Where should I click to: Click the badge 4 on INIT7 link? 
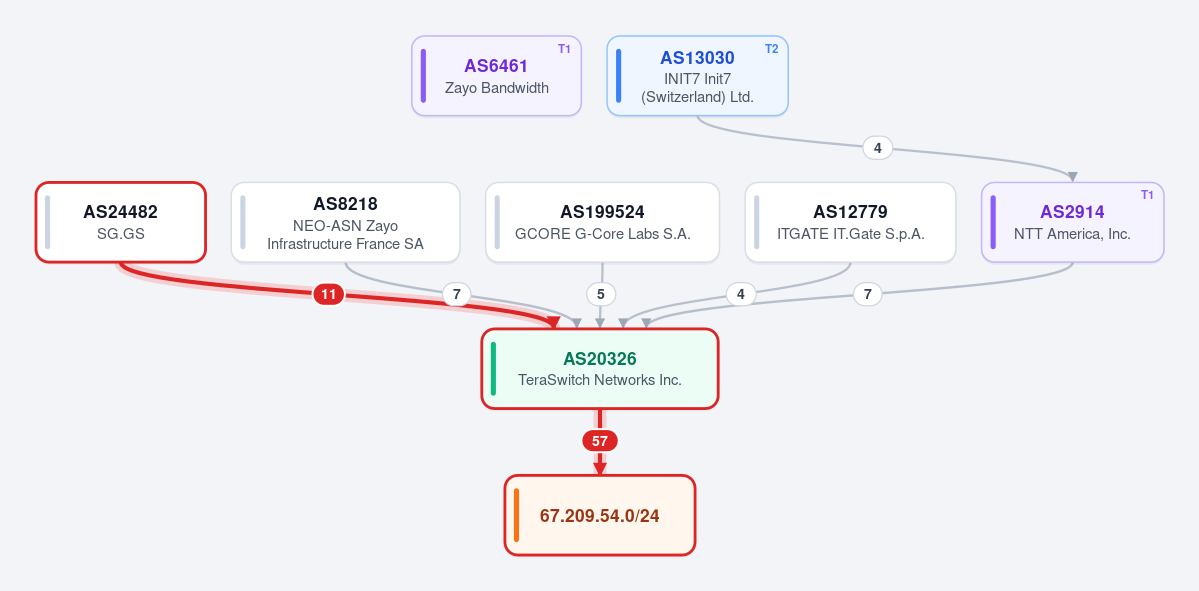[878, 148]
